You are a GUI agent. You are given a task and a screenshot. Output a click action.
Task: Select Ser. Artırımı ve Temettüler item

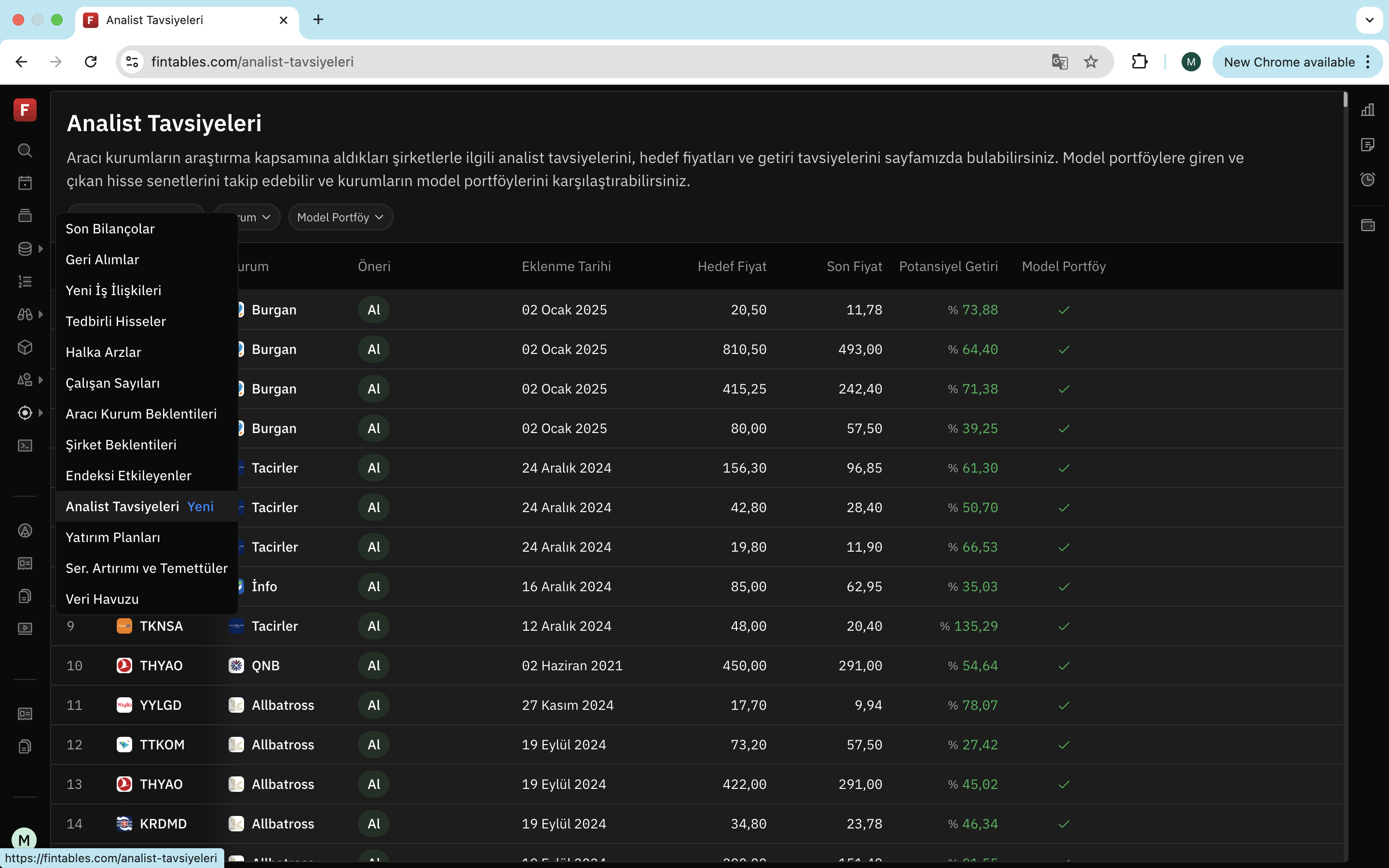pos(147,569)
